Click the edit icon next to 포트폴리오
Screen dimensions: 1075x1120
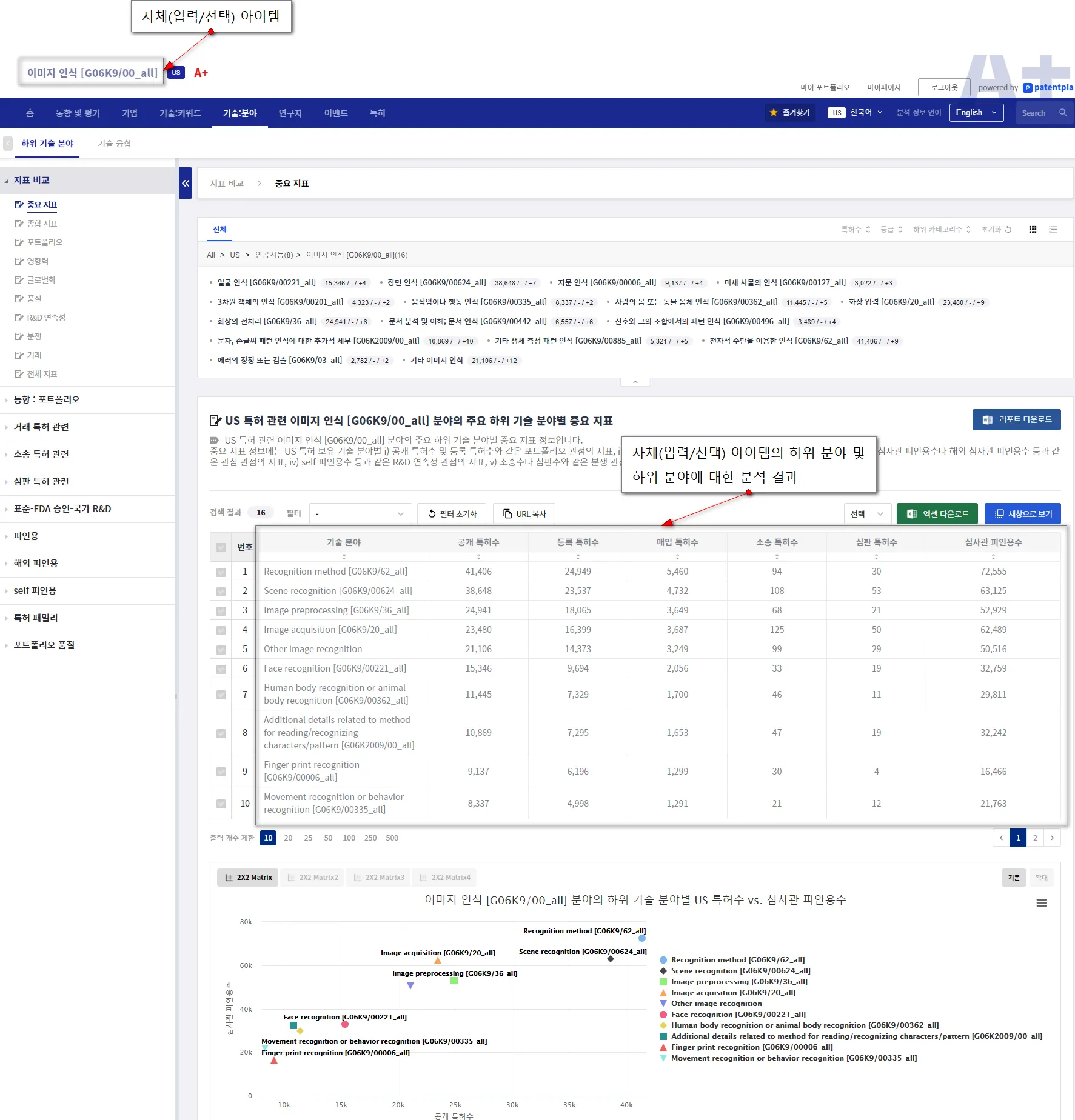point(19,242)
